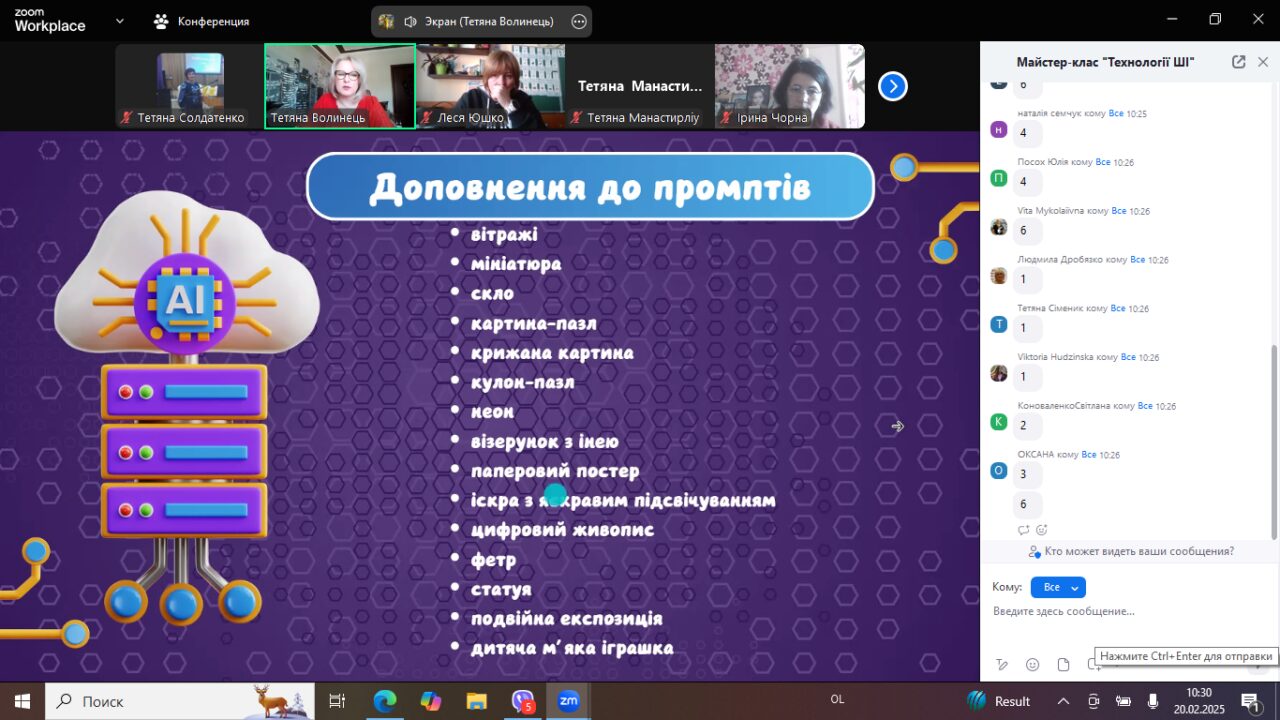This screenshot has height=720, width=1280.
Task: Open Copilot from the taskbar
Action: coord(431,701)
